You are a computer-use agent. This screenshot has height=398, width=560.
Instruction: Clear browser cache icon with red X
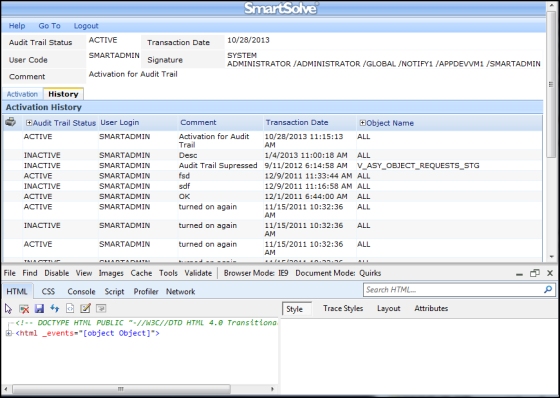(24, 309)
